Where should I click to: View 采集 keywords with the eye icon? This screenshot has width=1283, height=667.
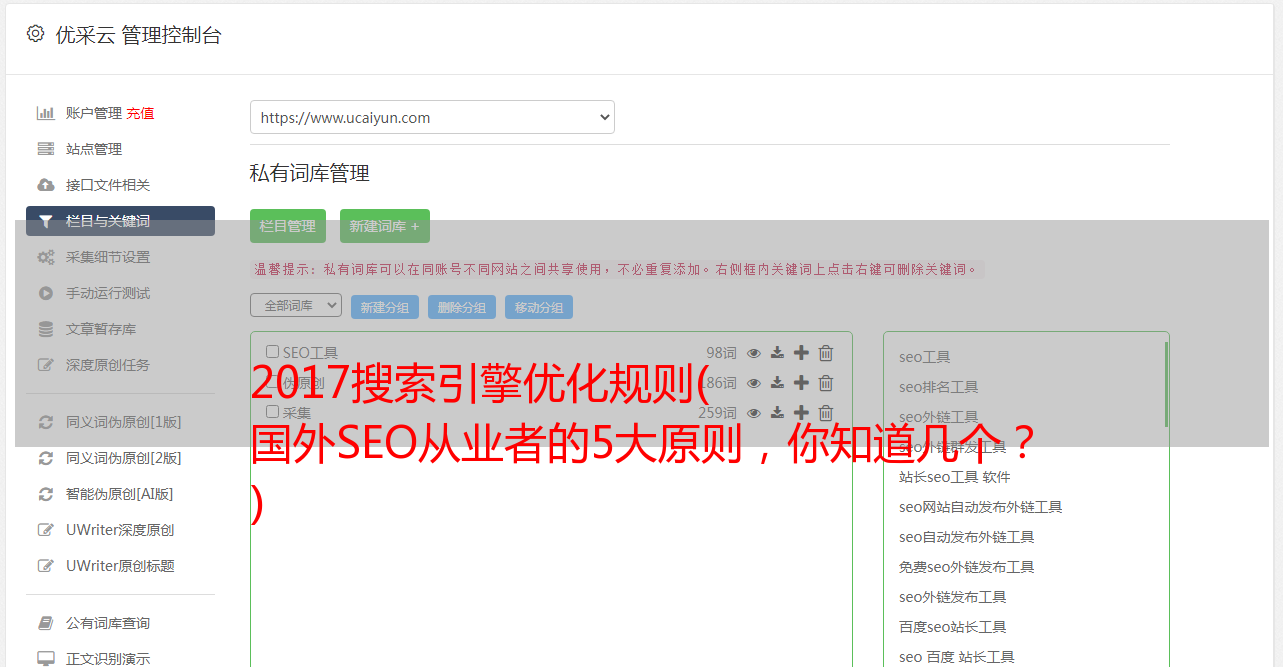[754, 412]
